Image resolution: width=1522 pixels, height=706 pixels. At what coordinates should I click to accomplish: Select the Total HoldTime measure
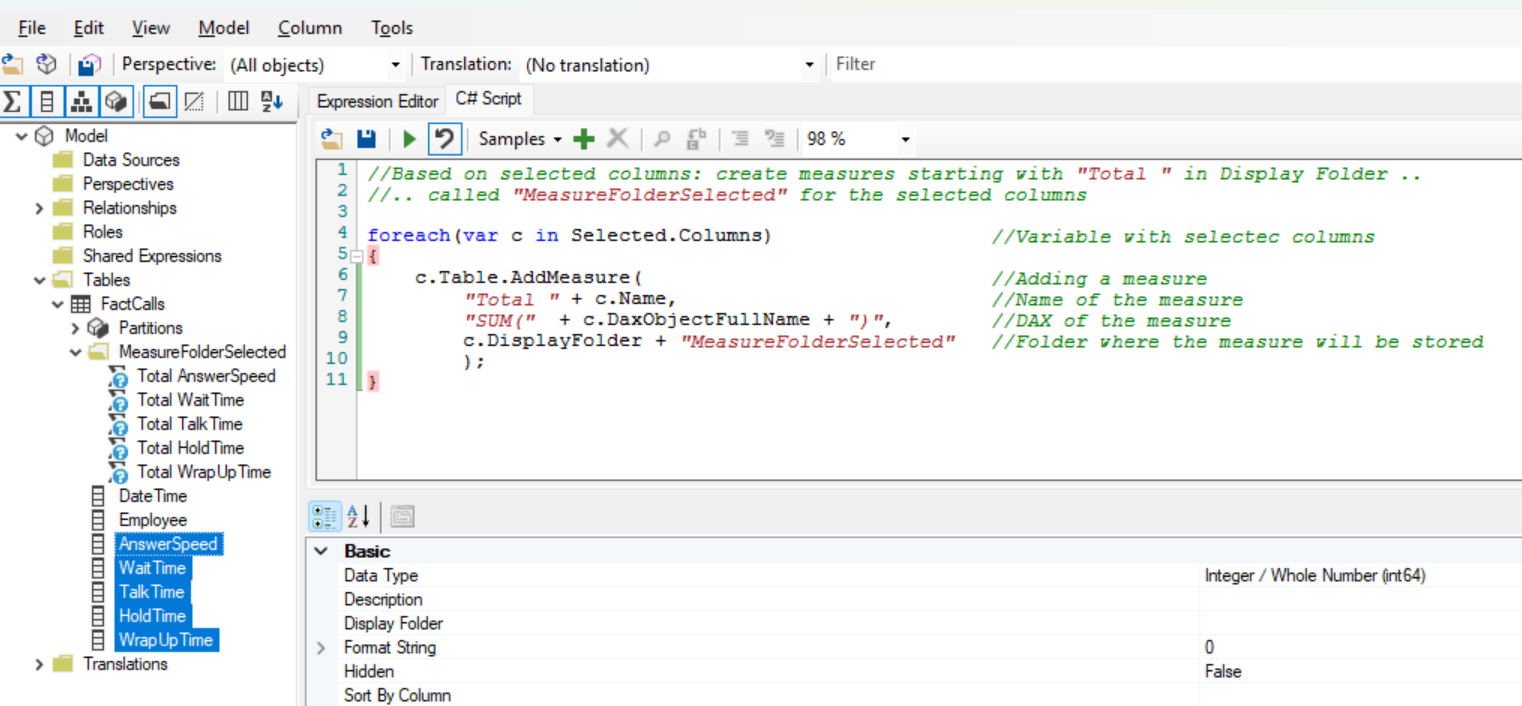(190, 448)
